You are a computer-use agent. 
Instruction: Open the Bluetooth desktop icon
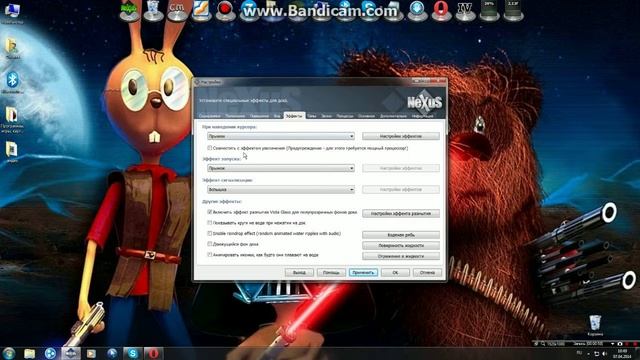12,82
